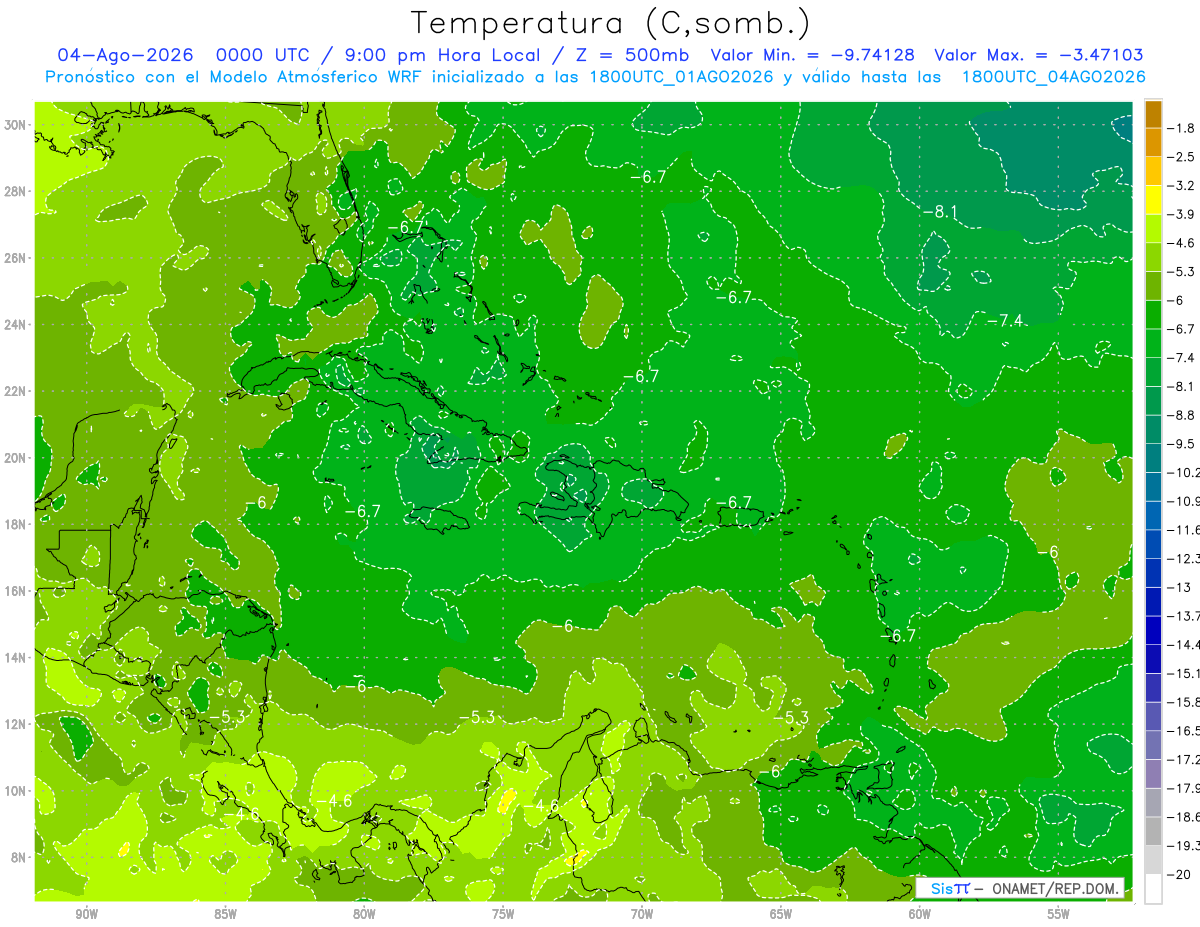Pick the yellow legend swatch between -3.2 and -3.9

(x=1153, y=200)
